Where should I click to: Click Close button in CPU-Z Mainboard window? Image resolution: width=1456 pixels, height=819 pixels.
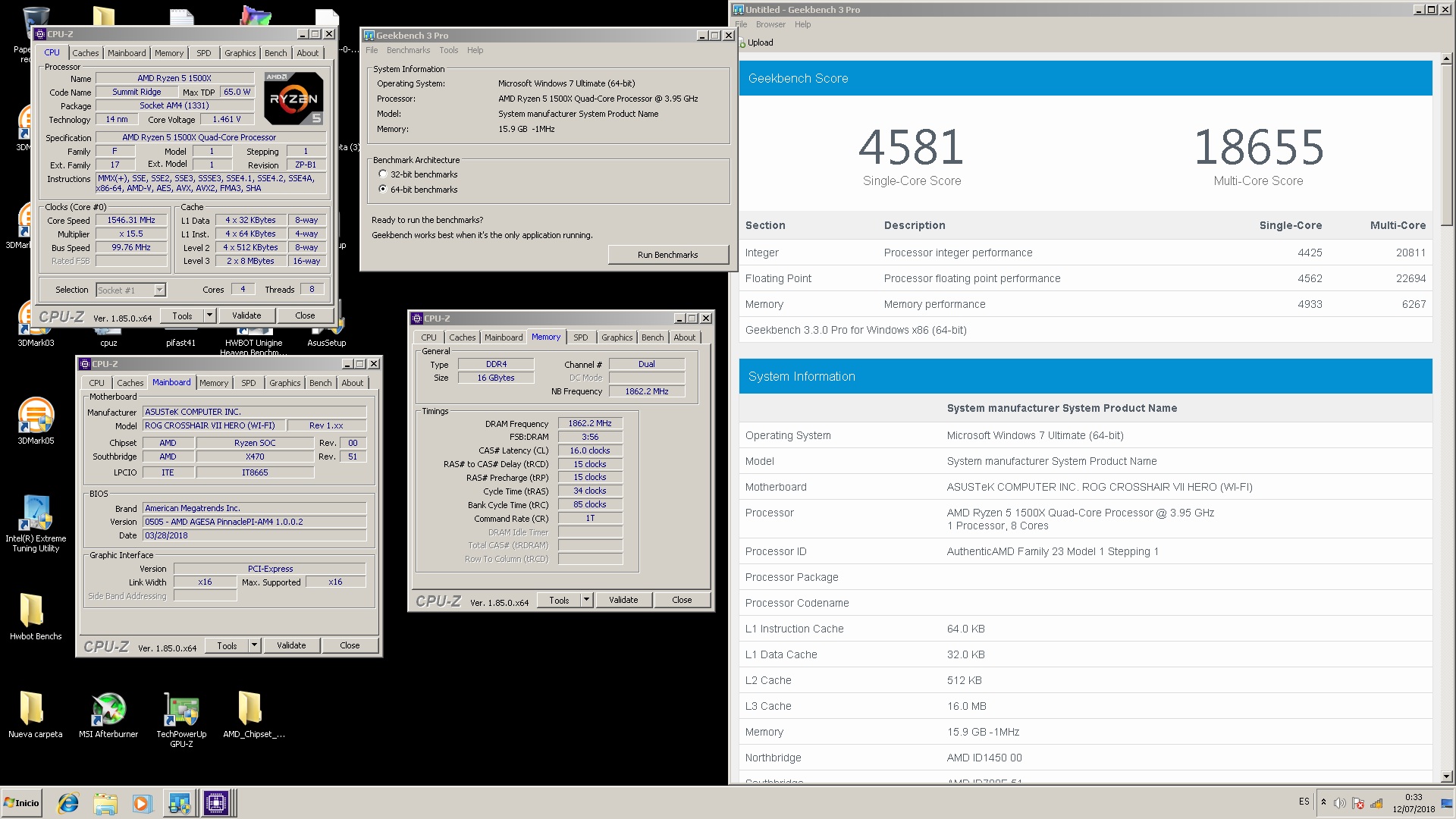(x=350, y=645)
